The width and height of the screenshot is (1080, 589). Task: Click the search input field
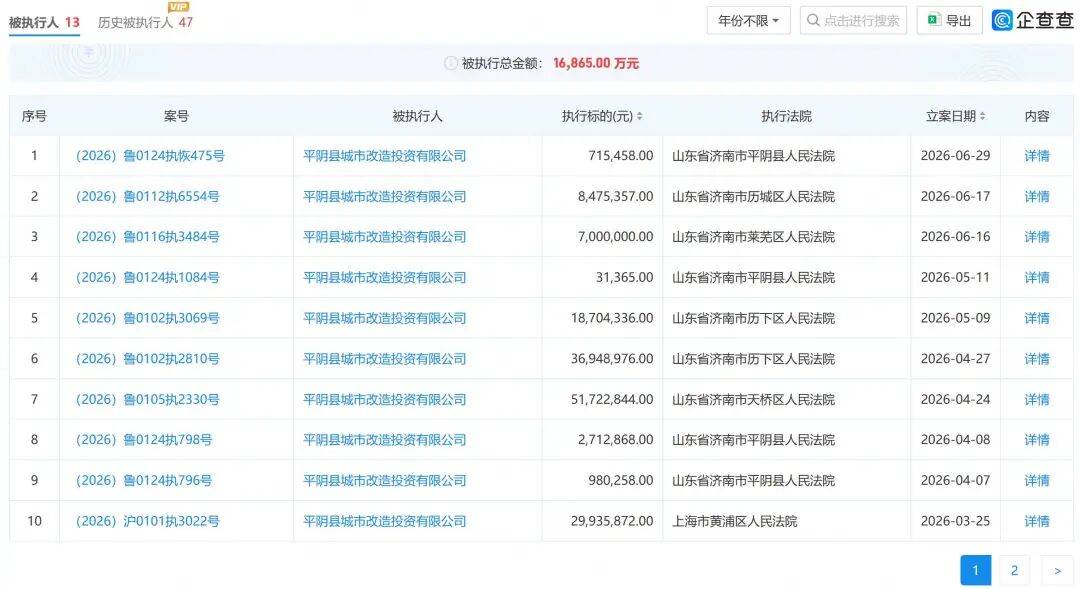(x=853, y=21)
